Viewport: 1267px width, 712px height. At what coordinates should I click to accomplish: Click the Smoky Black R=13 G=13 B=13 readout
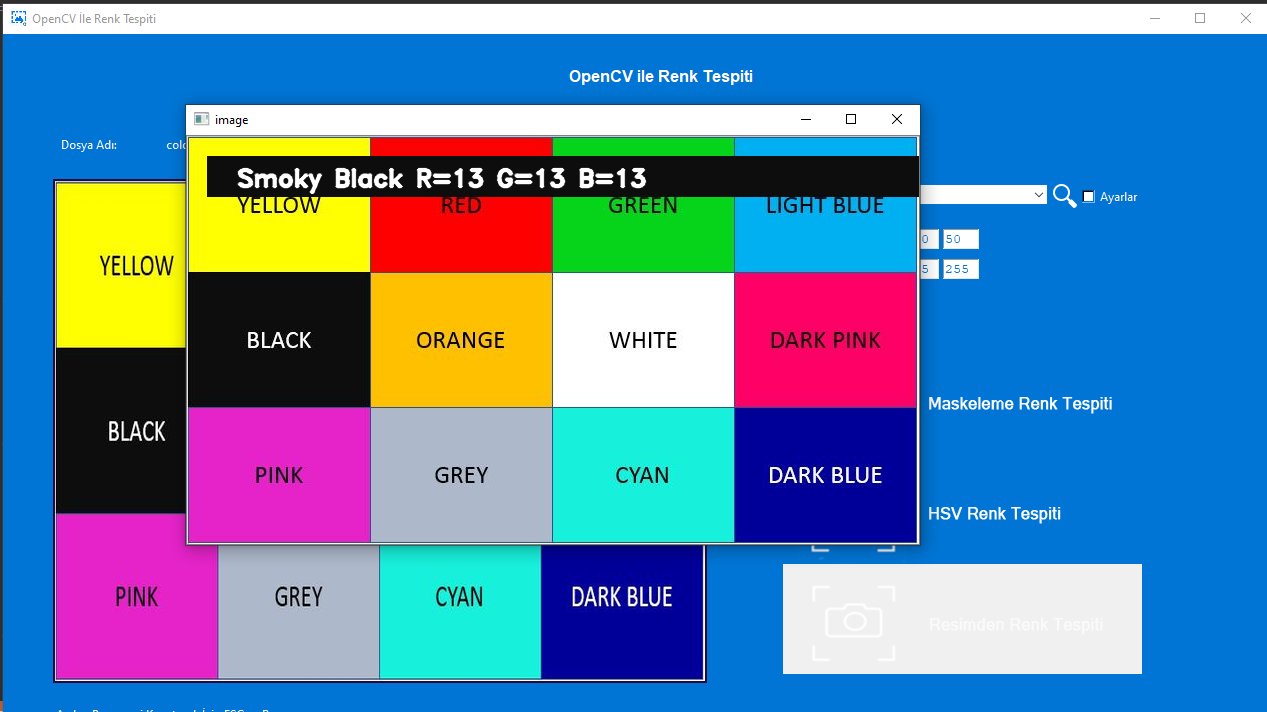click(562, 176)
